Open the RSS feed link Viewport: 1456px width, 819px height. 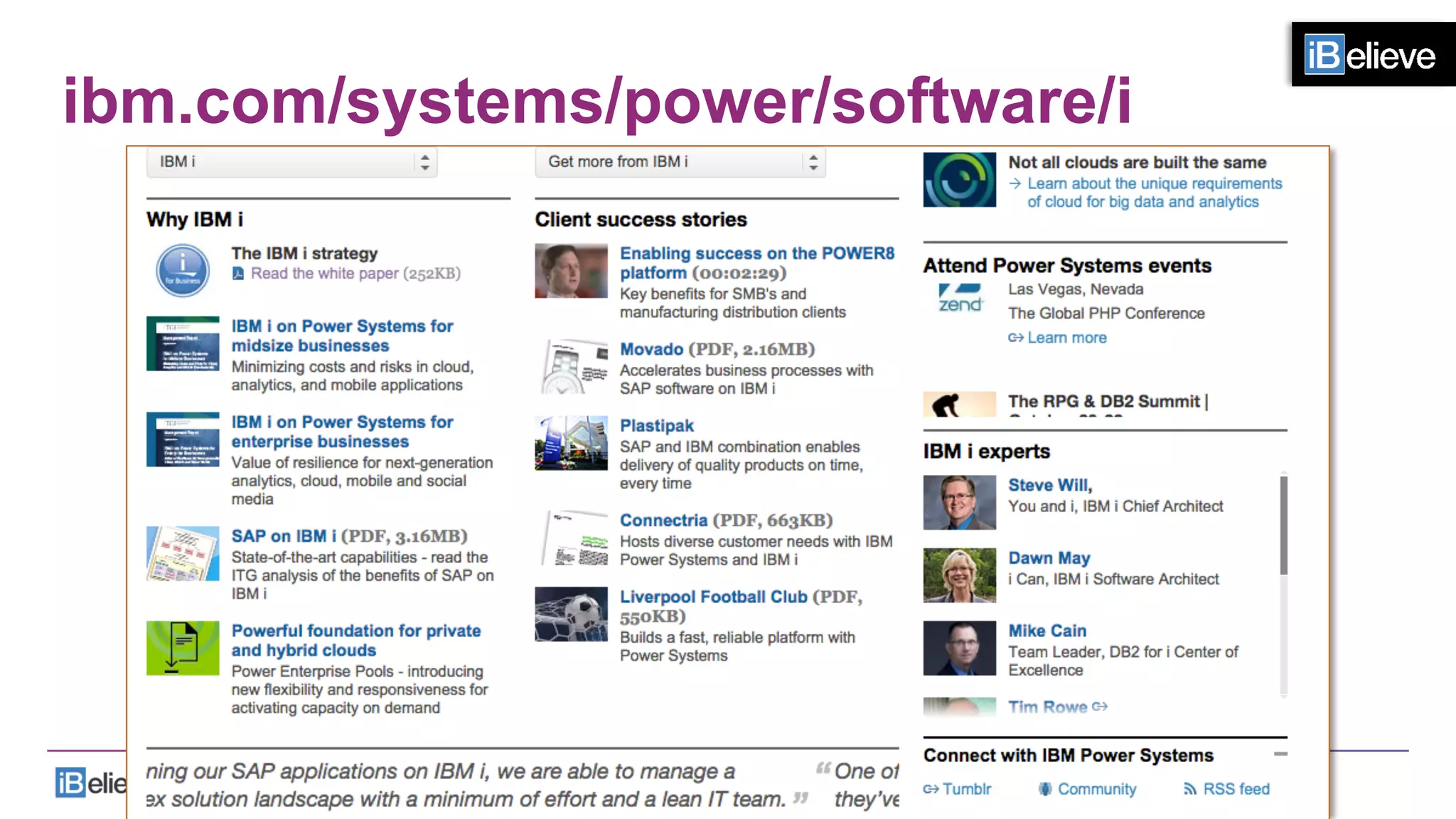1236,789
